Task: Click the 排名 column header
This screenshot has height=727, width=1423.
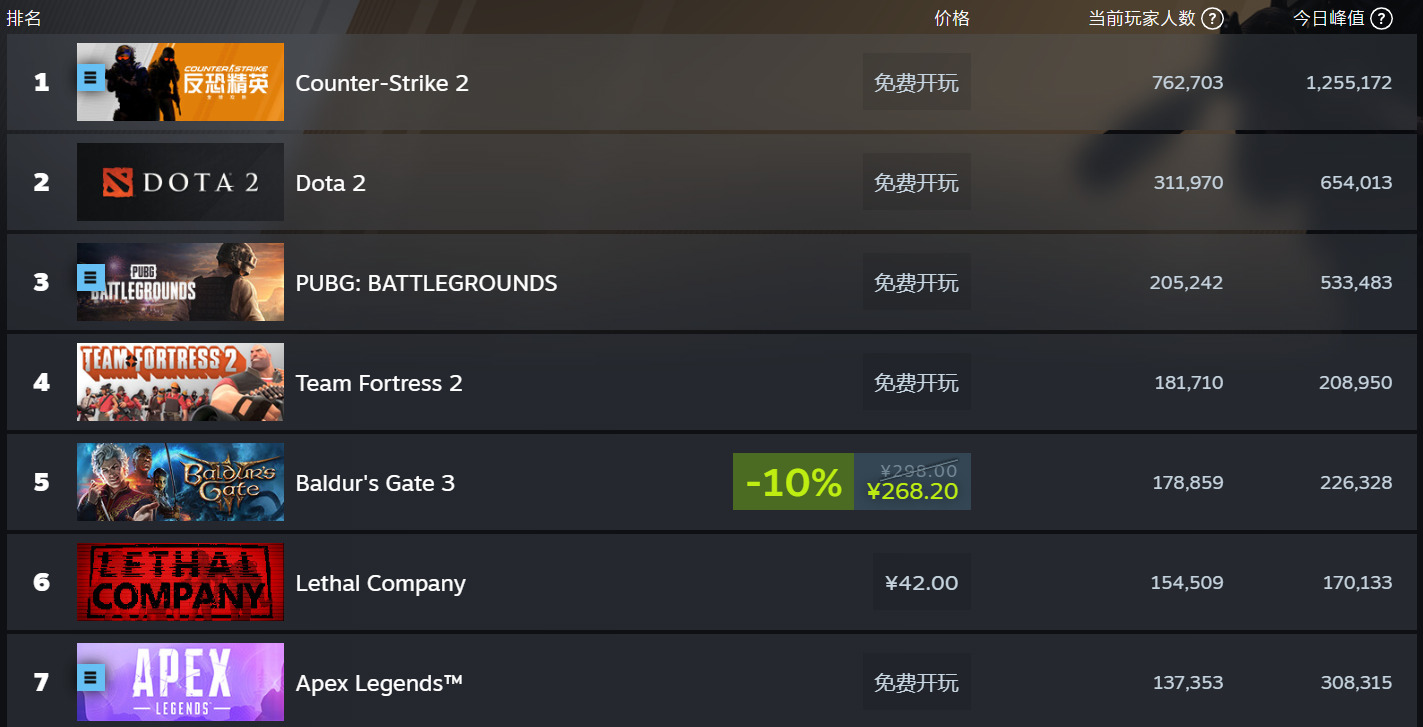Action: 24,18
